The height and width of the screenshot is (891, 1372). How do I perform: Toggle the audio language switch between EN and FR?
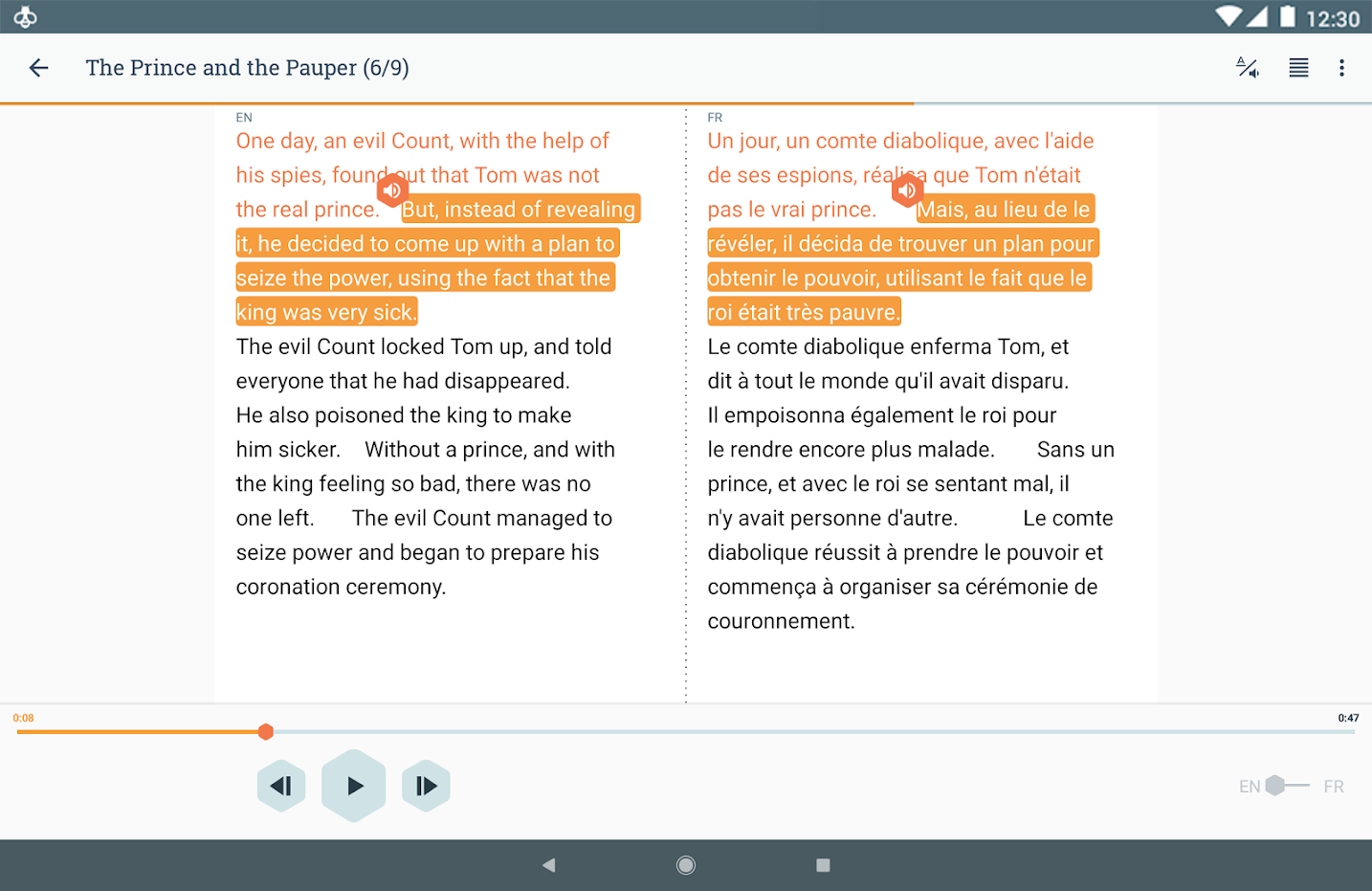(1287, 786)
